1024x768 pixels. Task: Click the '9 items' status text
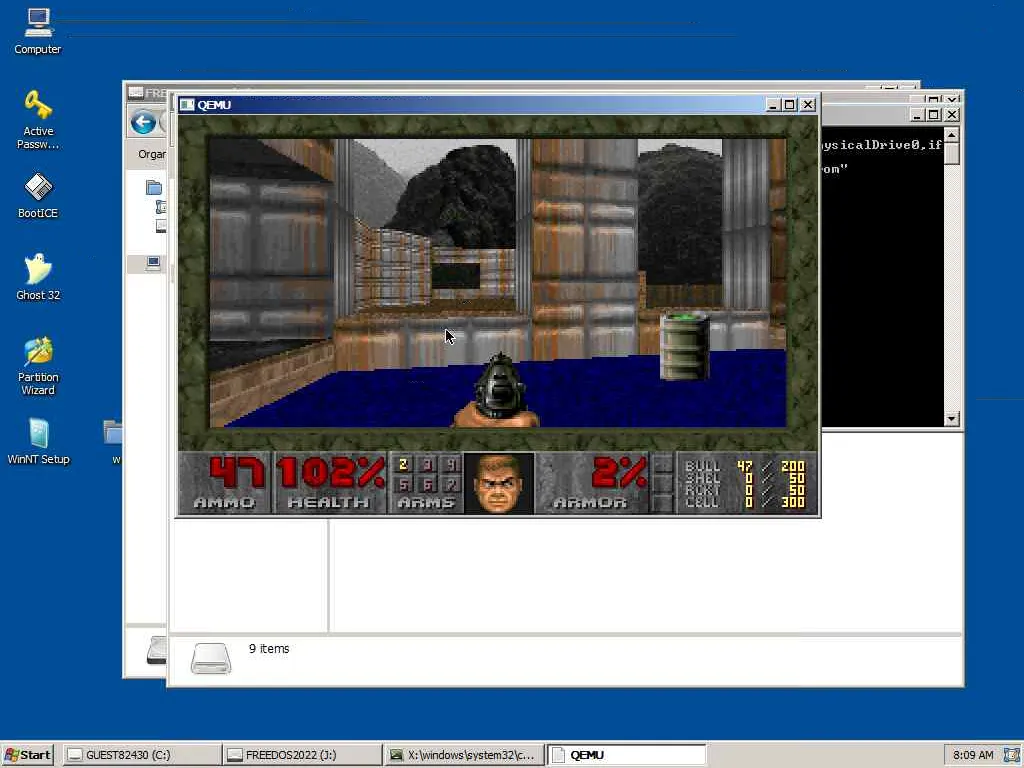(x=269, y=648)
